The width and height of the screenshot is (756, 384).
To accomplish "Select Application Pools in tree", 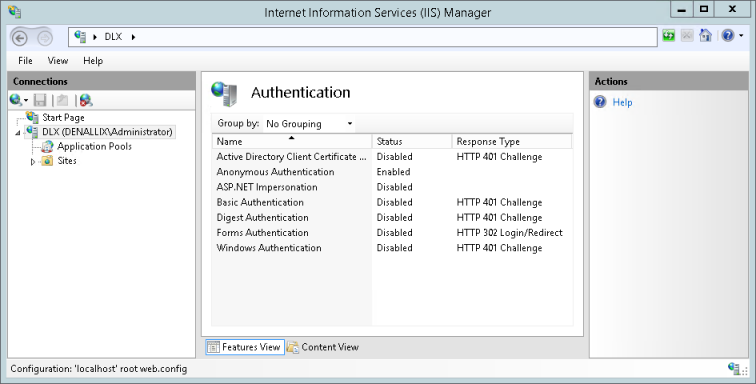I will [x=94, y=146].
